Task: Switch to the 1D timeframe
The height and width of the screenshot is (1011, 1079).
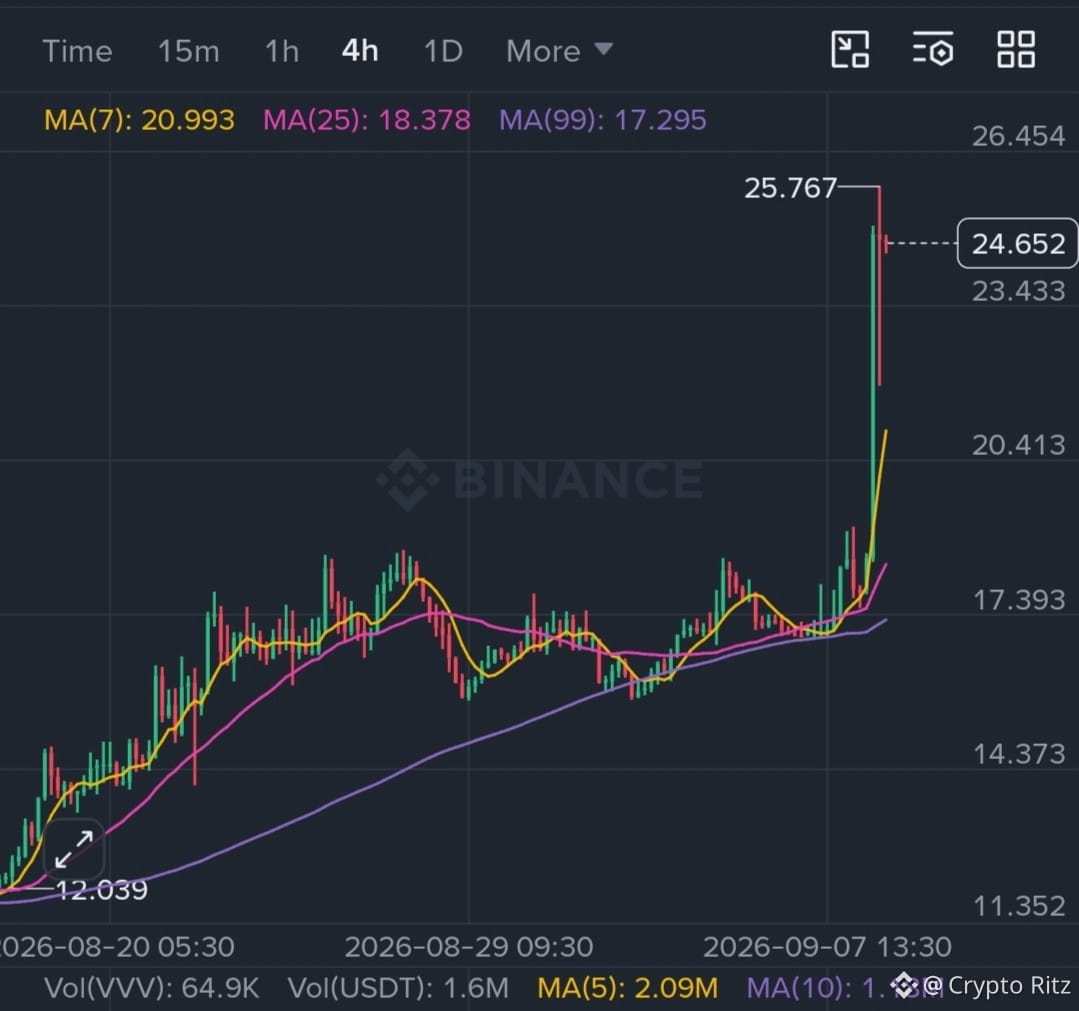Action: (443, 51)
